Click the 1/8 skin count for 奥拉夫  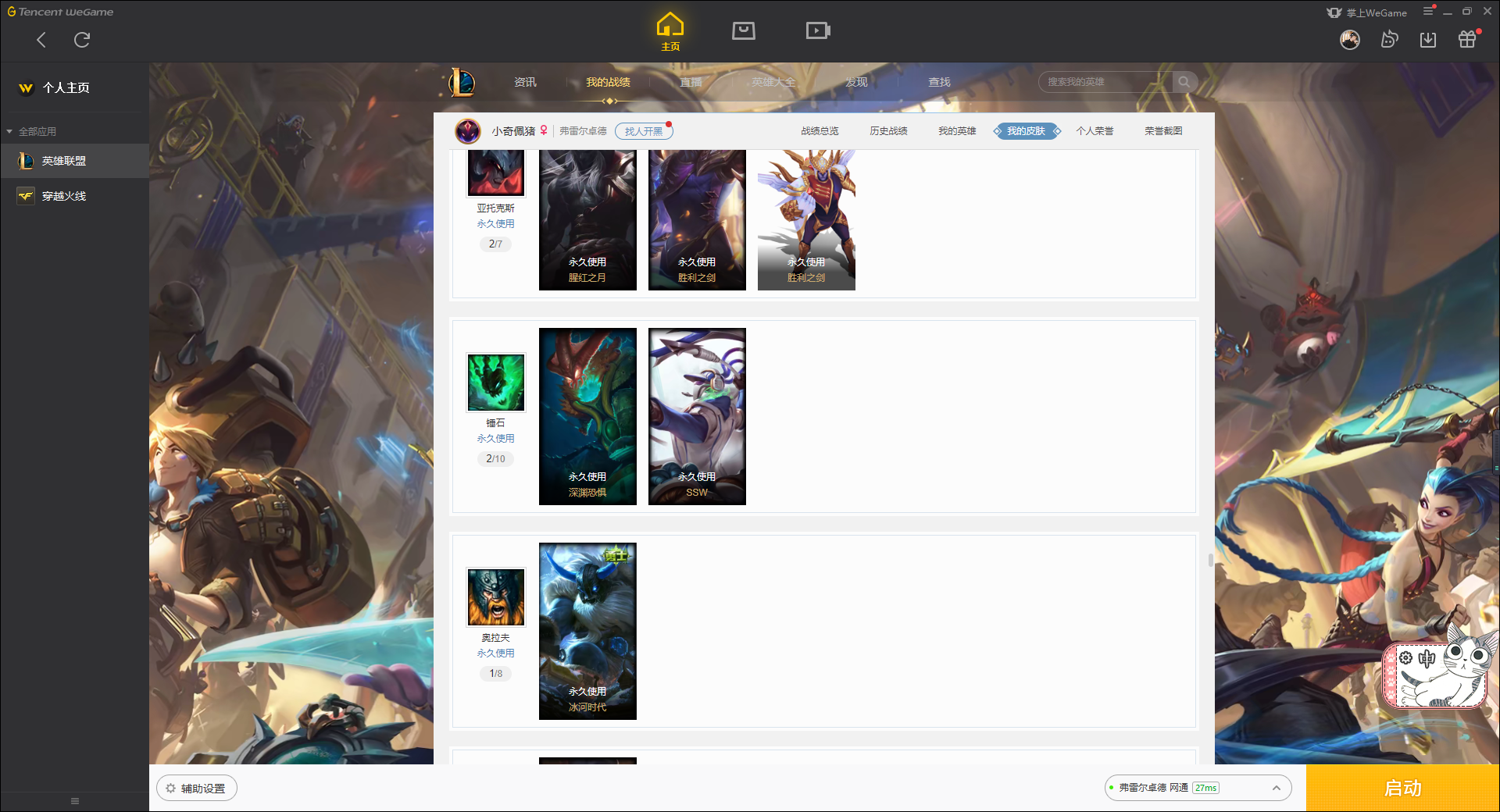(495, 674)
